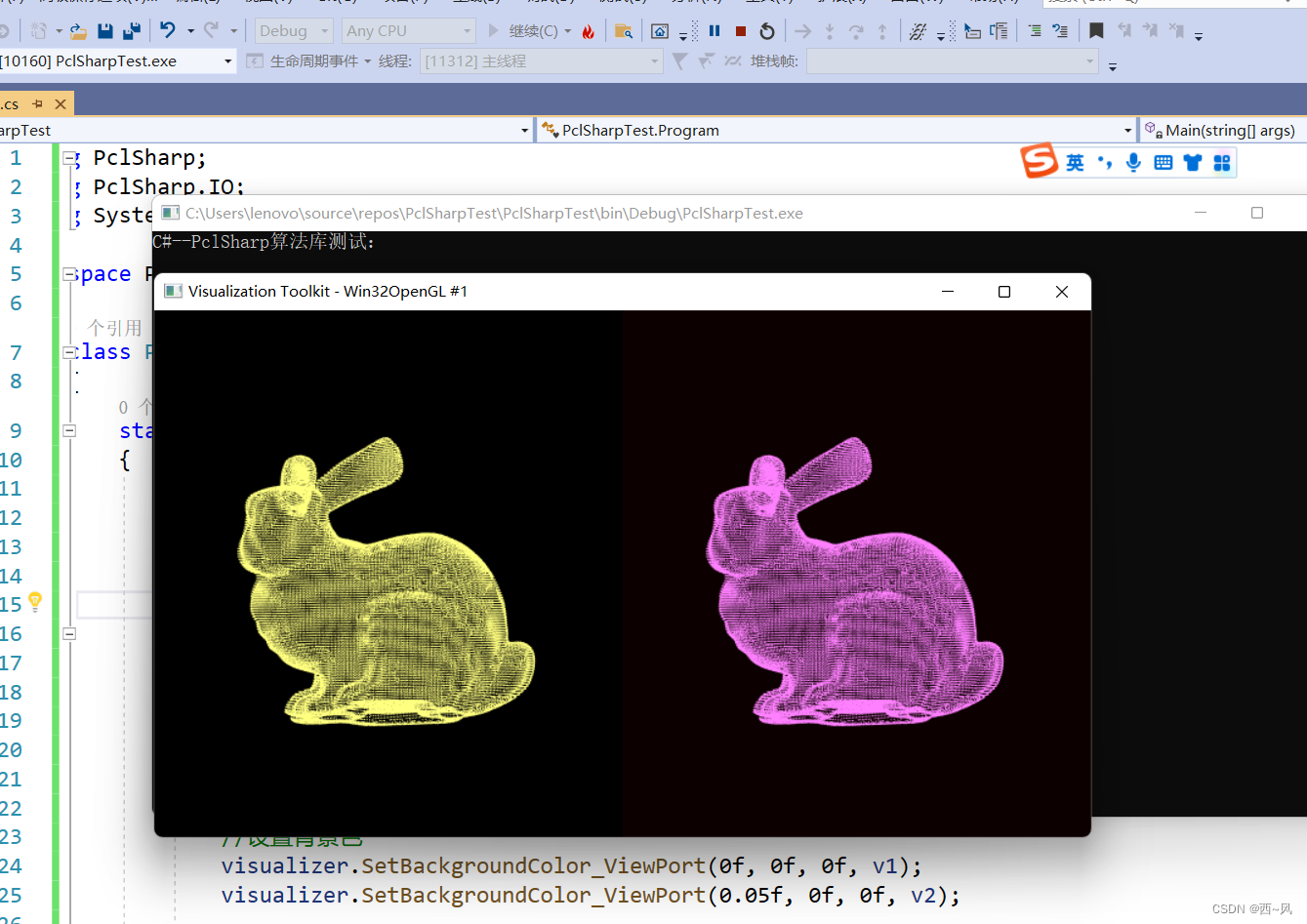Screen dimensions: 1307x924
Task: Click the indent lines icon
Action: (x=1034, y=31)
